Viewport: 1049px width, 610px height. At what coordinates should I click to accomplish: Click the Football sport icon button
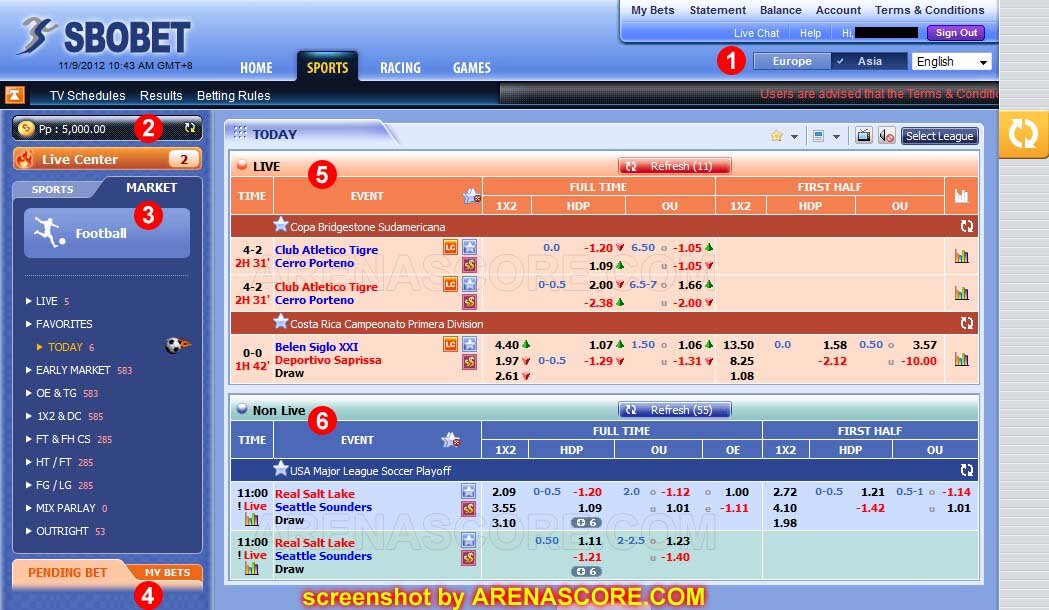(106, 233)
